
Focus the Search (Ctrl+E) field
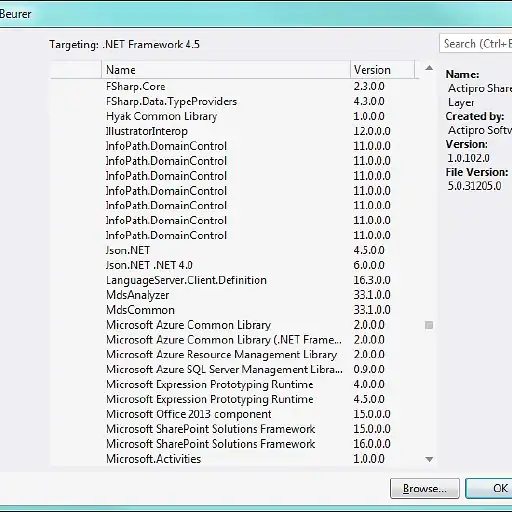tap(476, 44)
